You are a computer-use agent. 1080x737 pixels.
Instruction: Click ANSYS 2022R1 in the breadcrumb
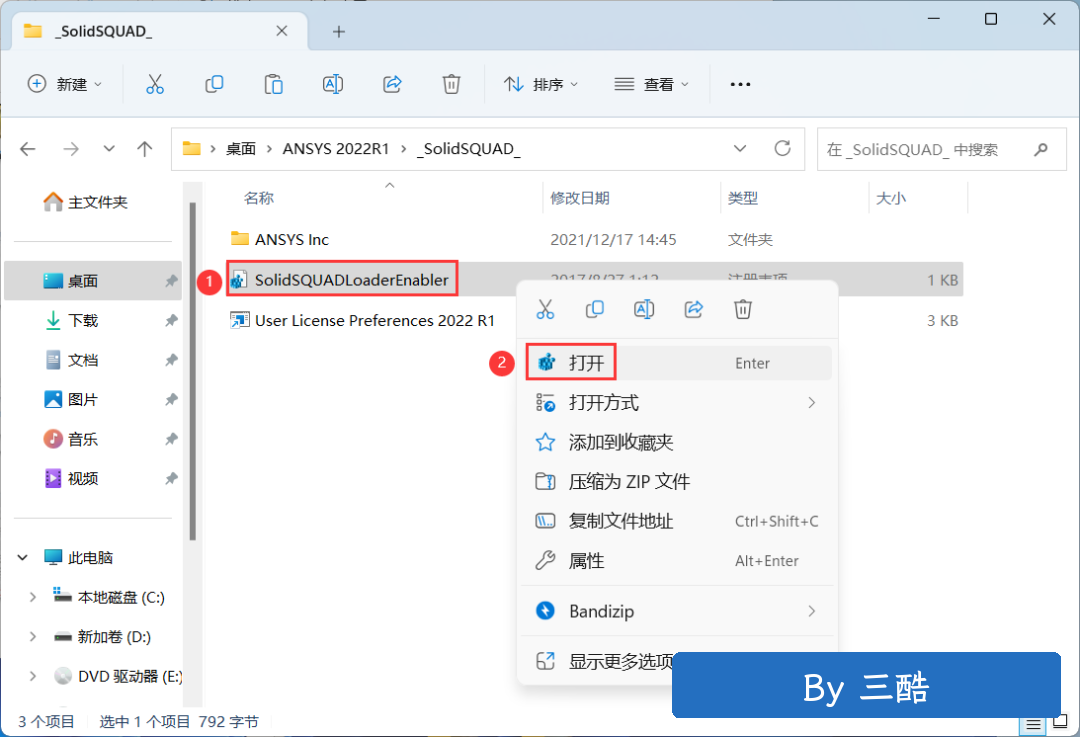coord(335,149)
